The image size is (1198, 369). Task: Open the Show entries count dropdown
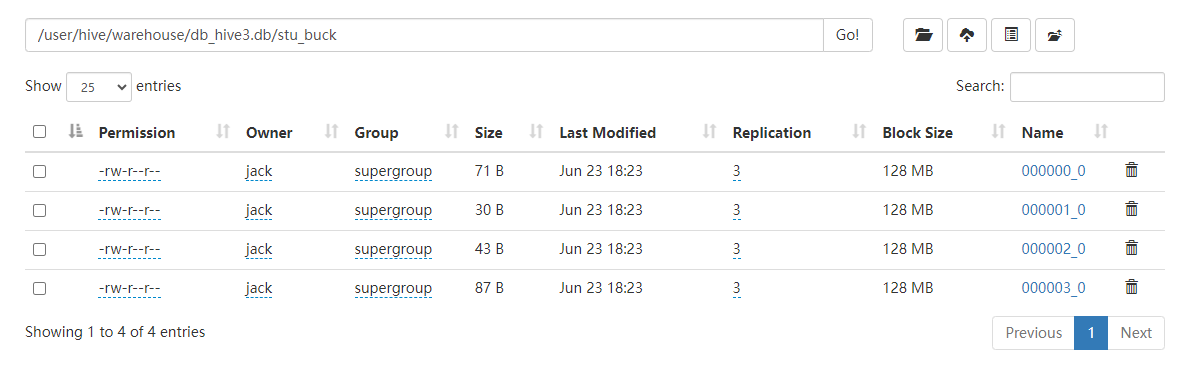click(x=99, y=87)
